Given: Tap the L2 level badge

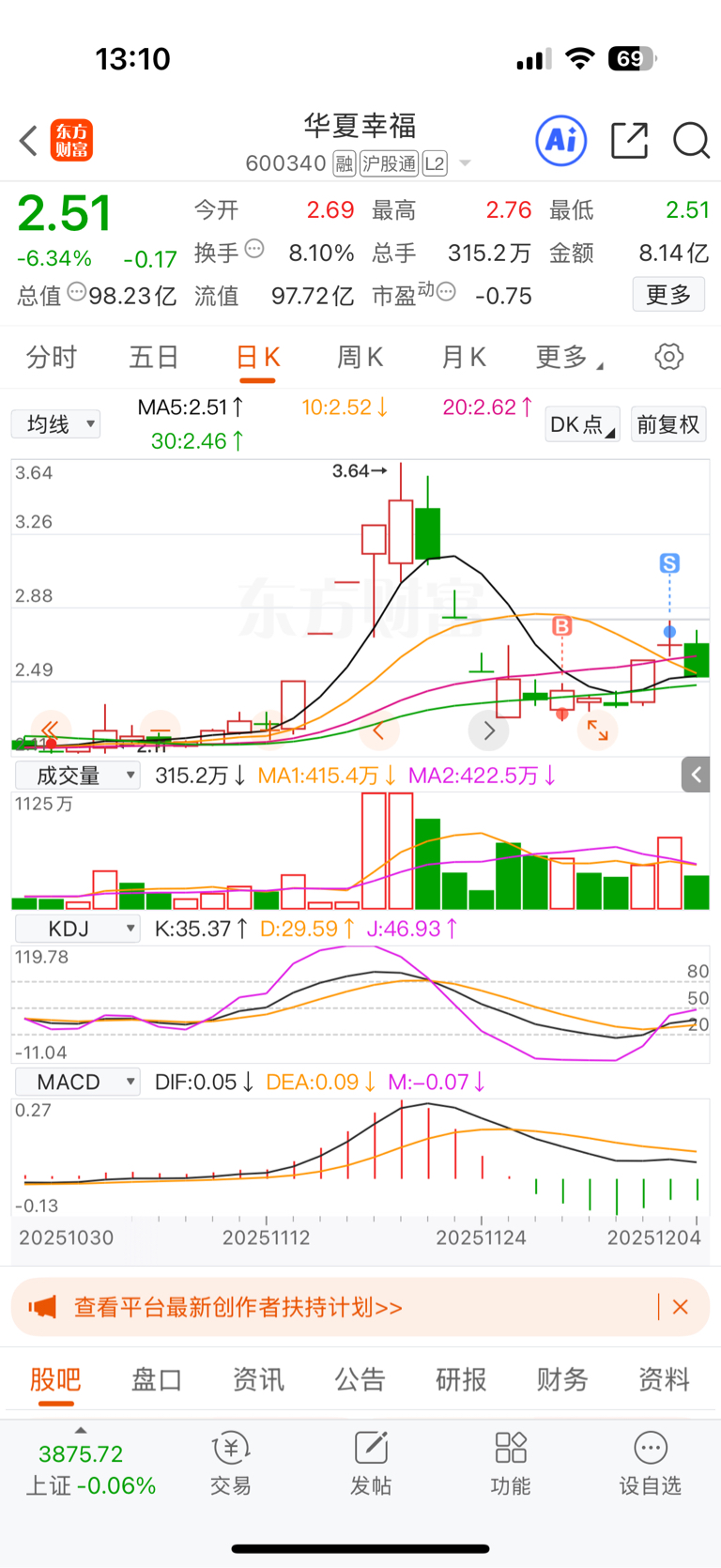Looking at the screenshot, I should (435, 164).
